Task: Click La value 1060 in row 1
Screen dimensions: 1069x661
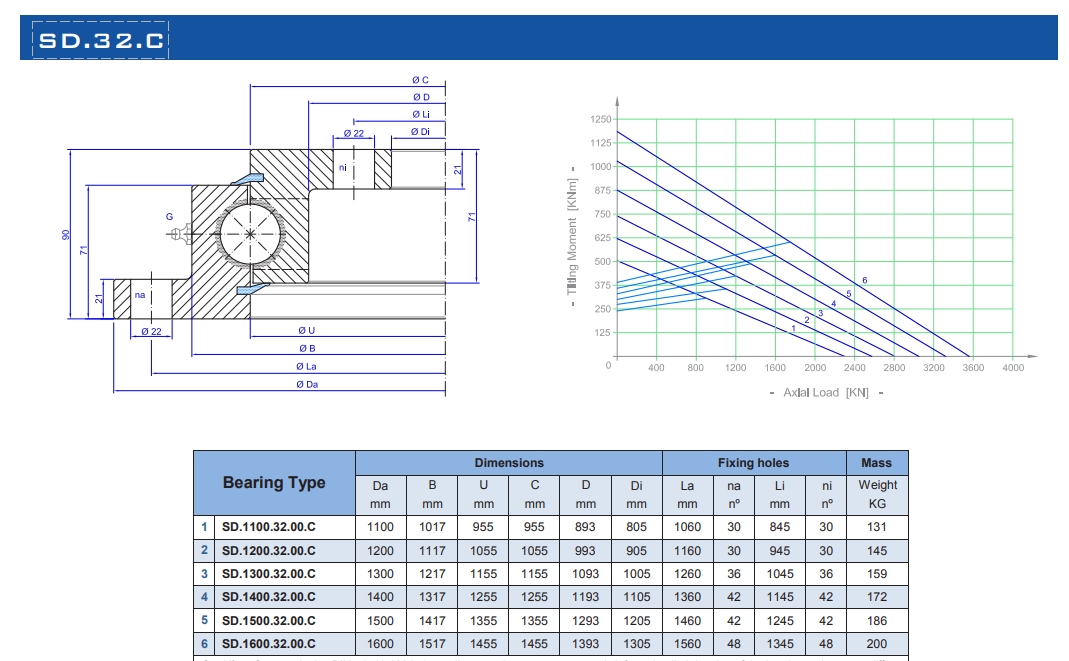Action: (687, 527)
